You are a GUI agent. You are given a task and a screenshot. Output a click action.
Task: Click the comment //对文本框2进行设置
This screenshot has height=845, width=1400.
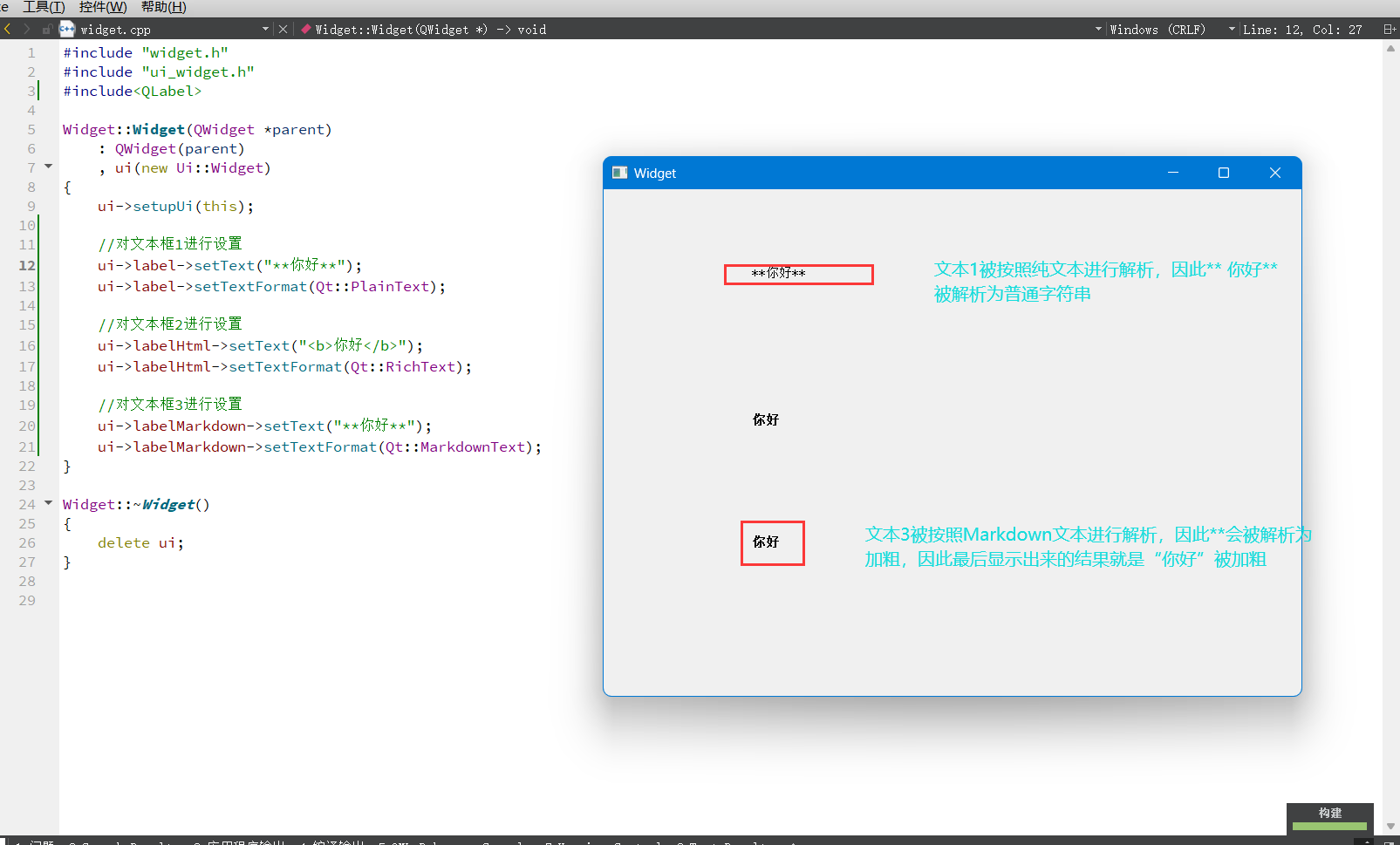click(x=170, y=324)
